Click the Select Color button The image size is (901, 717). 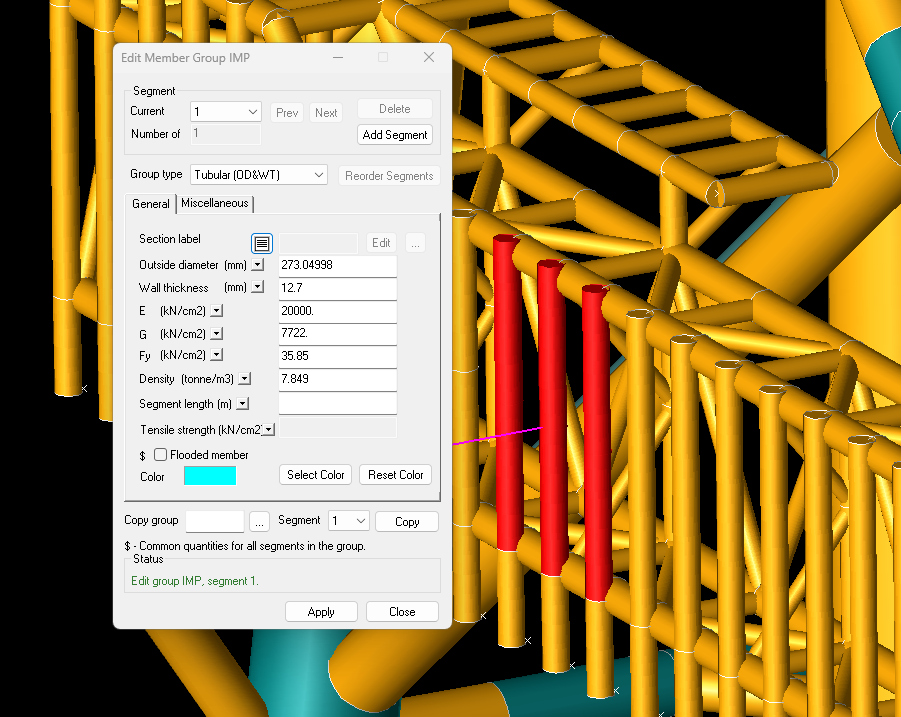[315, 475]
